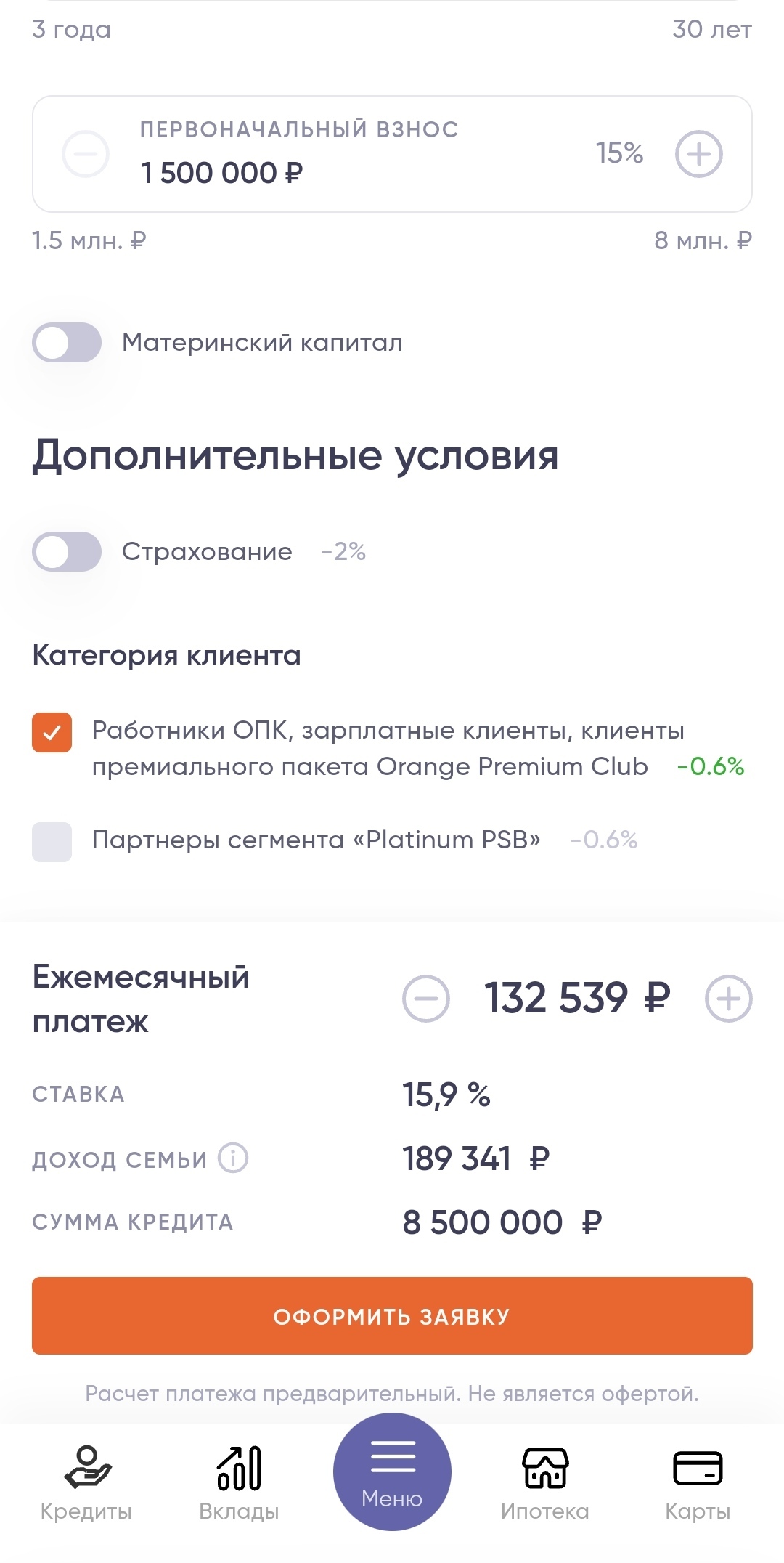Turn on the Страхование toggle
The height and width of the screenshot is (1563, 784).
(67, 551)
